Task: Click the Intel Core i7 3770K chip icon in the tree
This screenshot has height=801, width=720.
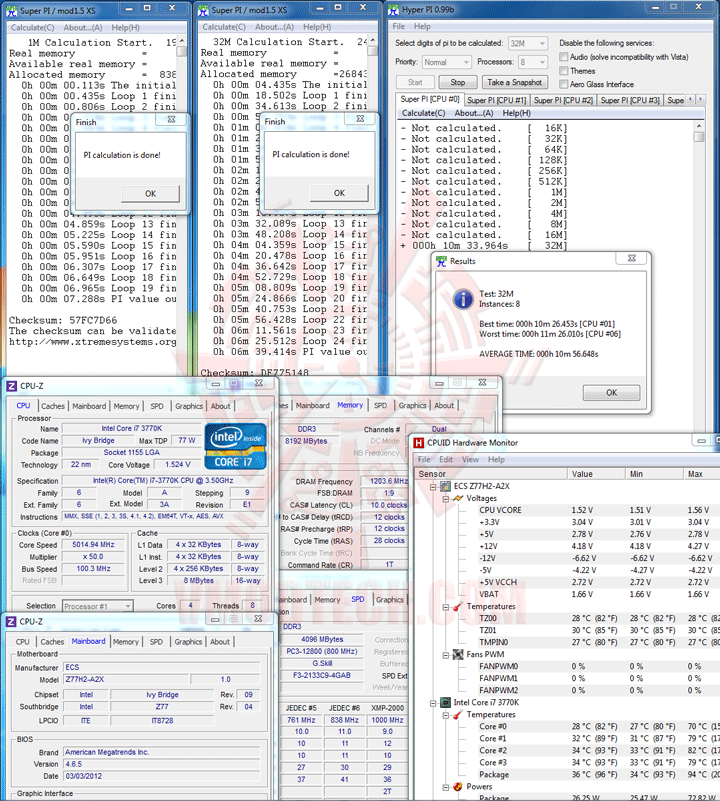Action: pos(446,702)
